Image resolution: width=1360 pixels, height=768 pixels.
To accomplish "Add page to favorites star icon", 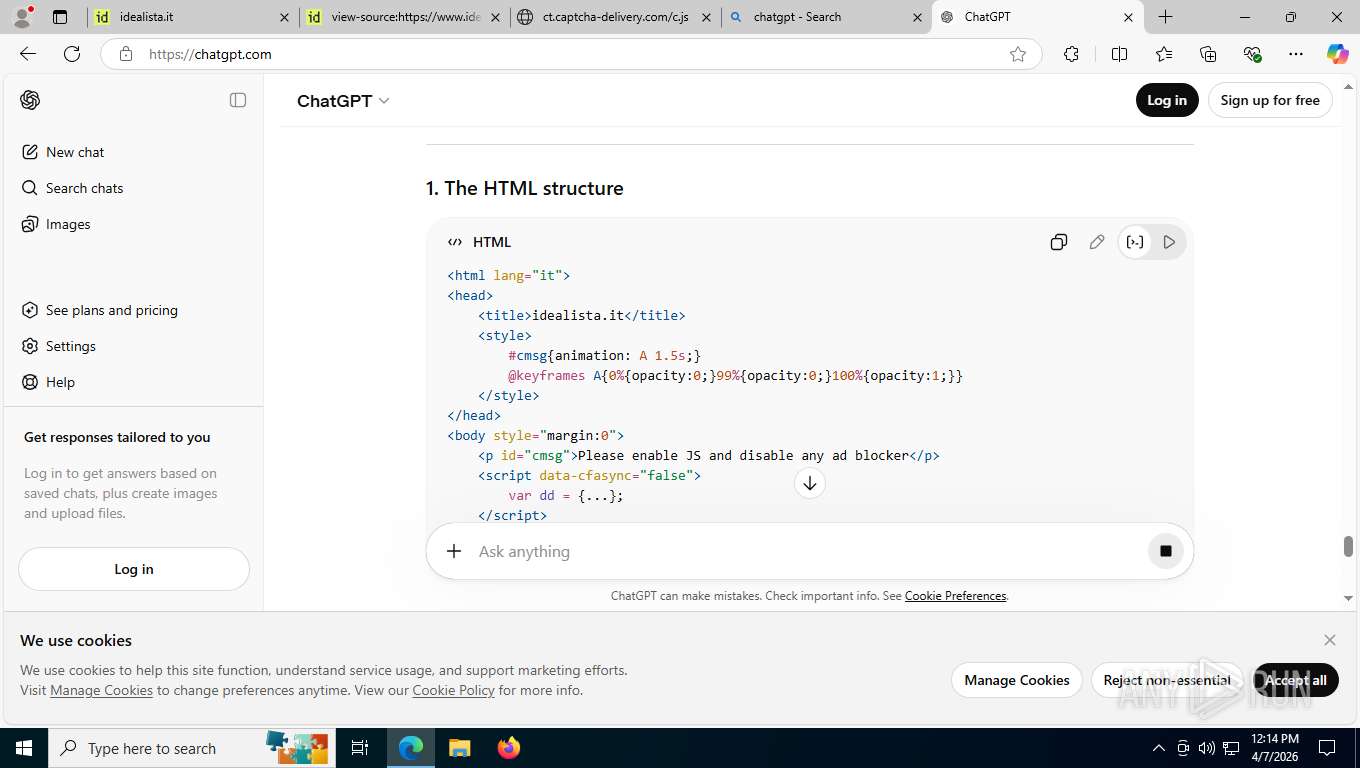I will 1018,54.
